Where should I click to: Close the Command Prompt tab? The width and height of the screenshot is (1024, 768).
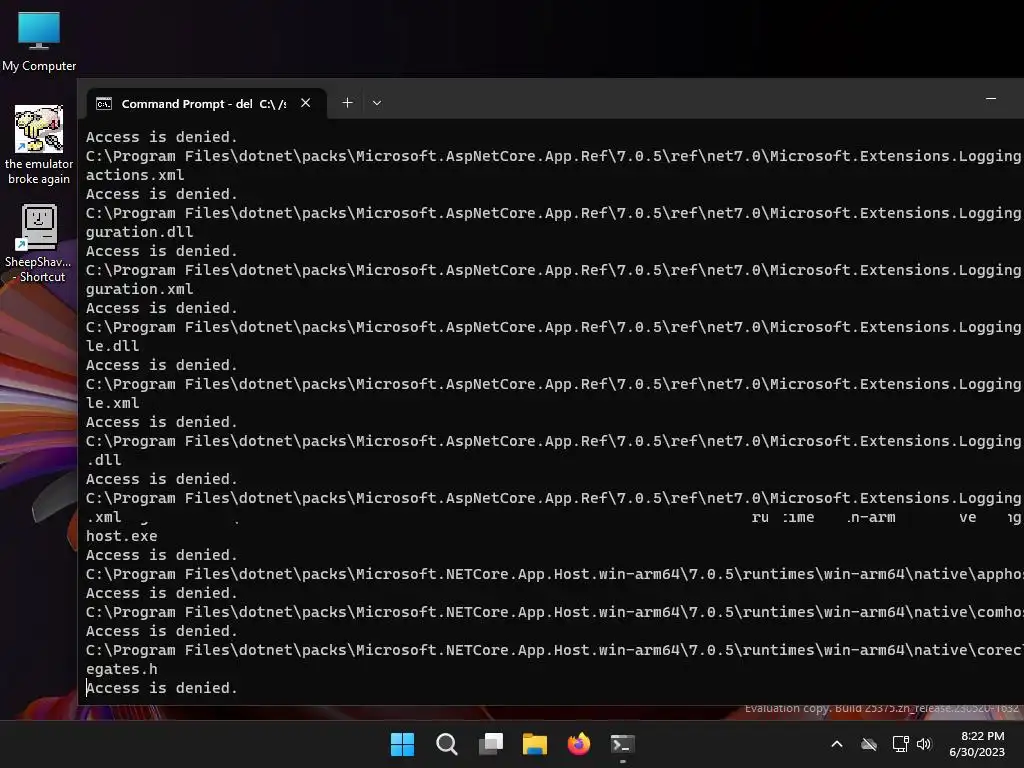click(305, 103)
